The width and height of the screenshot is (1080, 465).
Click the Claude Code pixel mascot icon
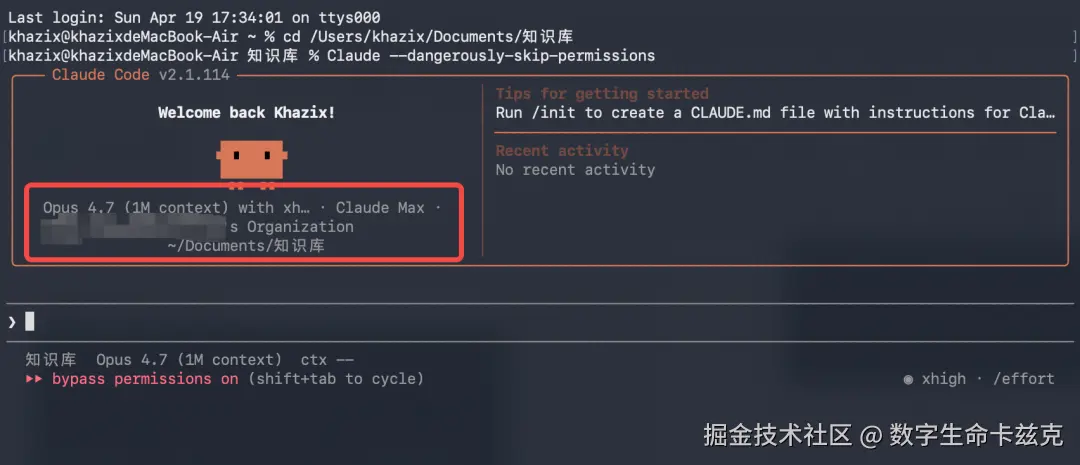coord(252,163)
